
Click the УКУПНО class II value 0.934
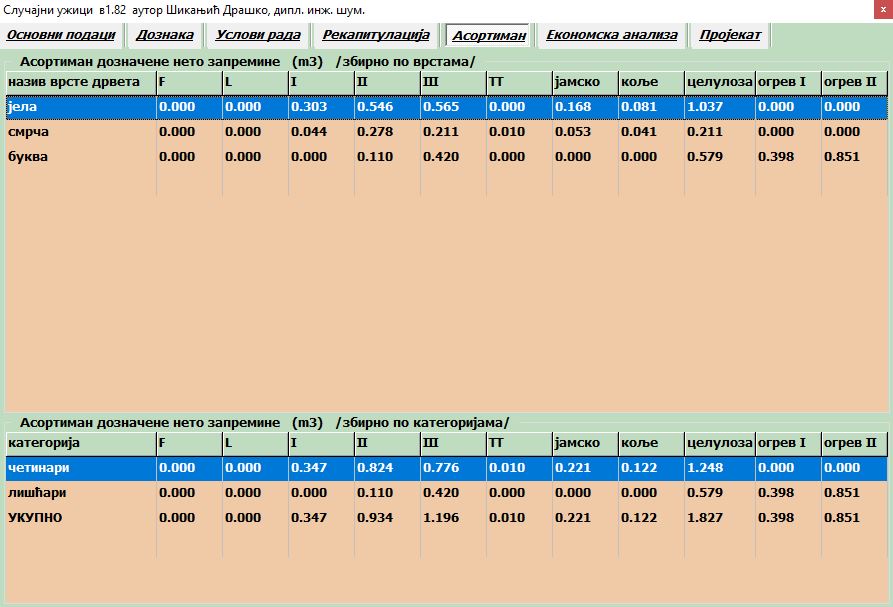(x=375, y=518)
